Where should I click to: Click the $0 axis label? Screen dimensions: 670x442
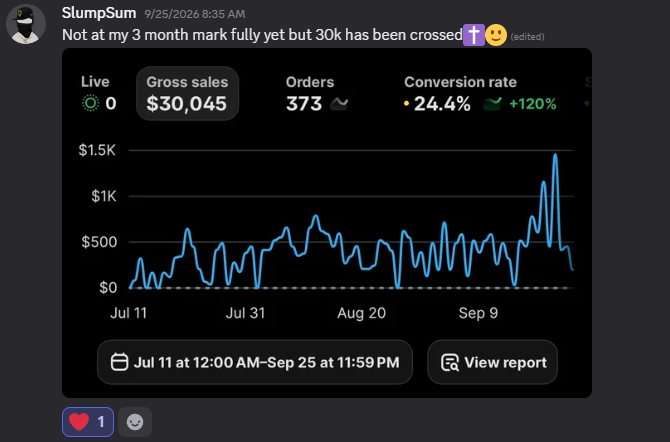tap(108, 288)
